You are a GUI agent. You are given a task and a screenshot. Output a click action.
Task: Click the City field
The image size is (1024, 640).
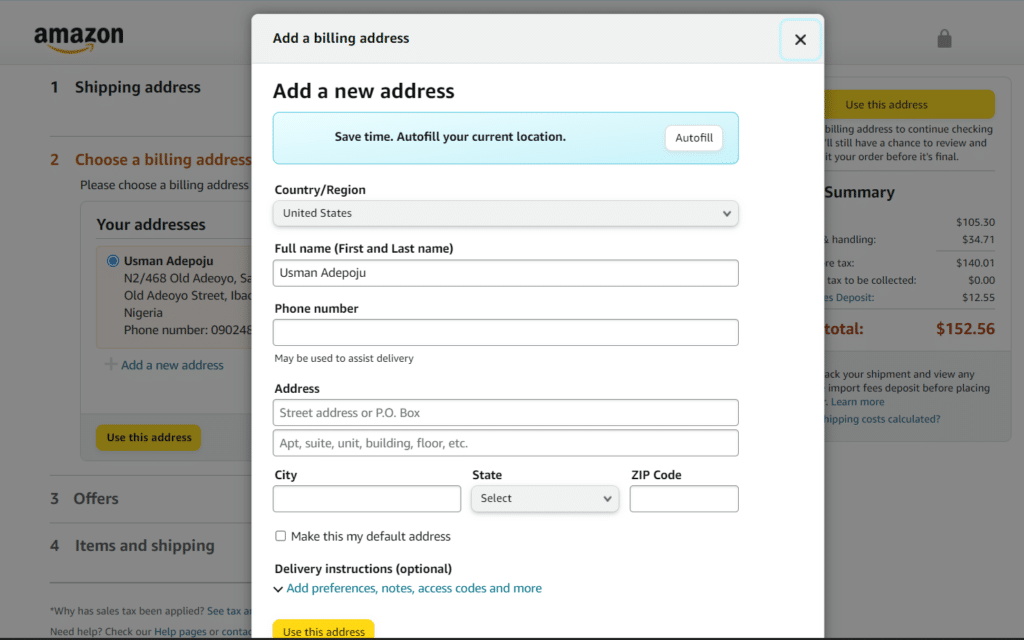[366, 498]
